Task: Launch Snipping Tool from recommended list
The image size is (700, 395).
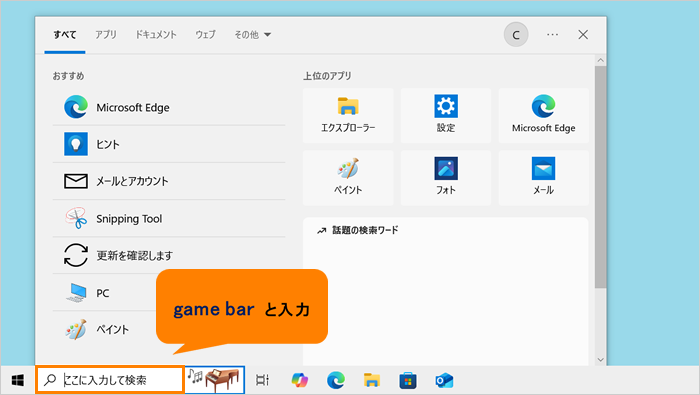Action: (169, 218)
